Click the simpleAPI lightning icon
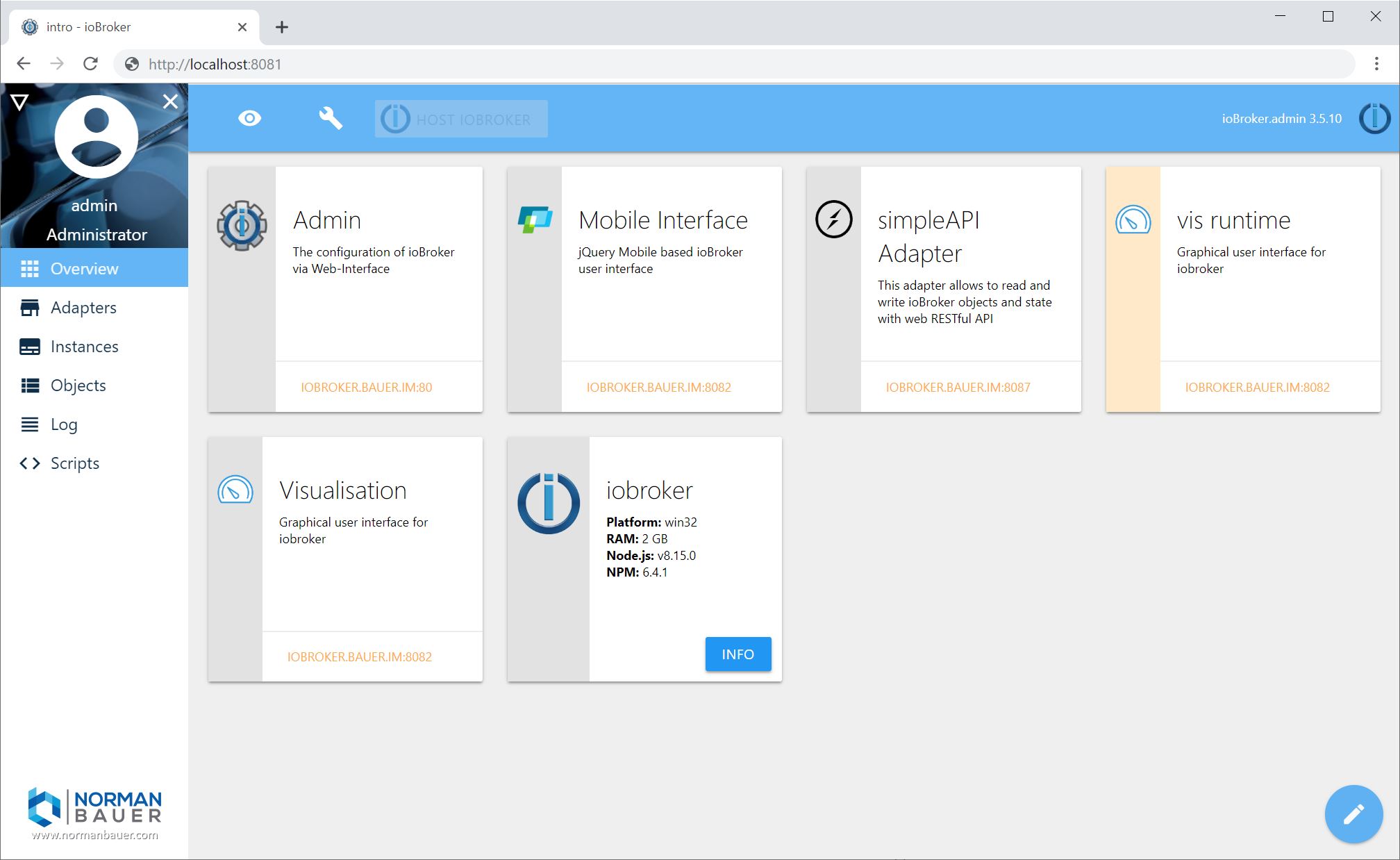This screenshot has height=860, width=1400. (x=833, y=220)
